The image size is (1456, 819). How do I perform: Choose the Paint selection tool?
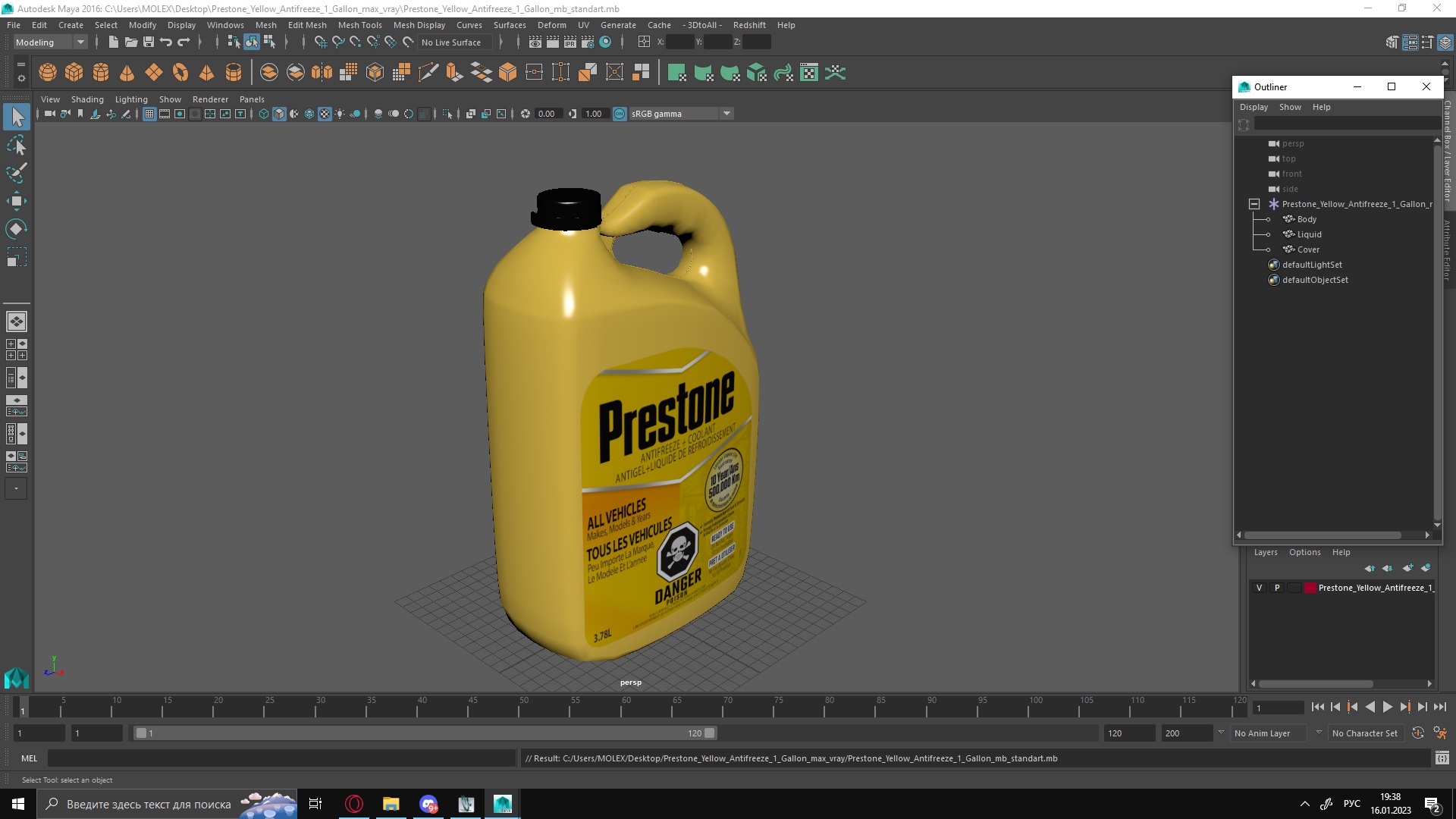point(17,173)
